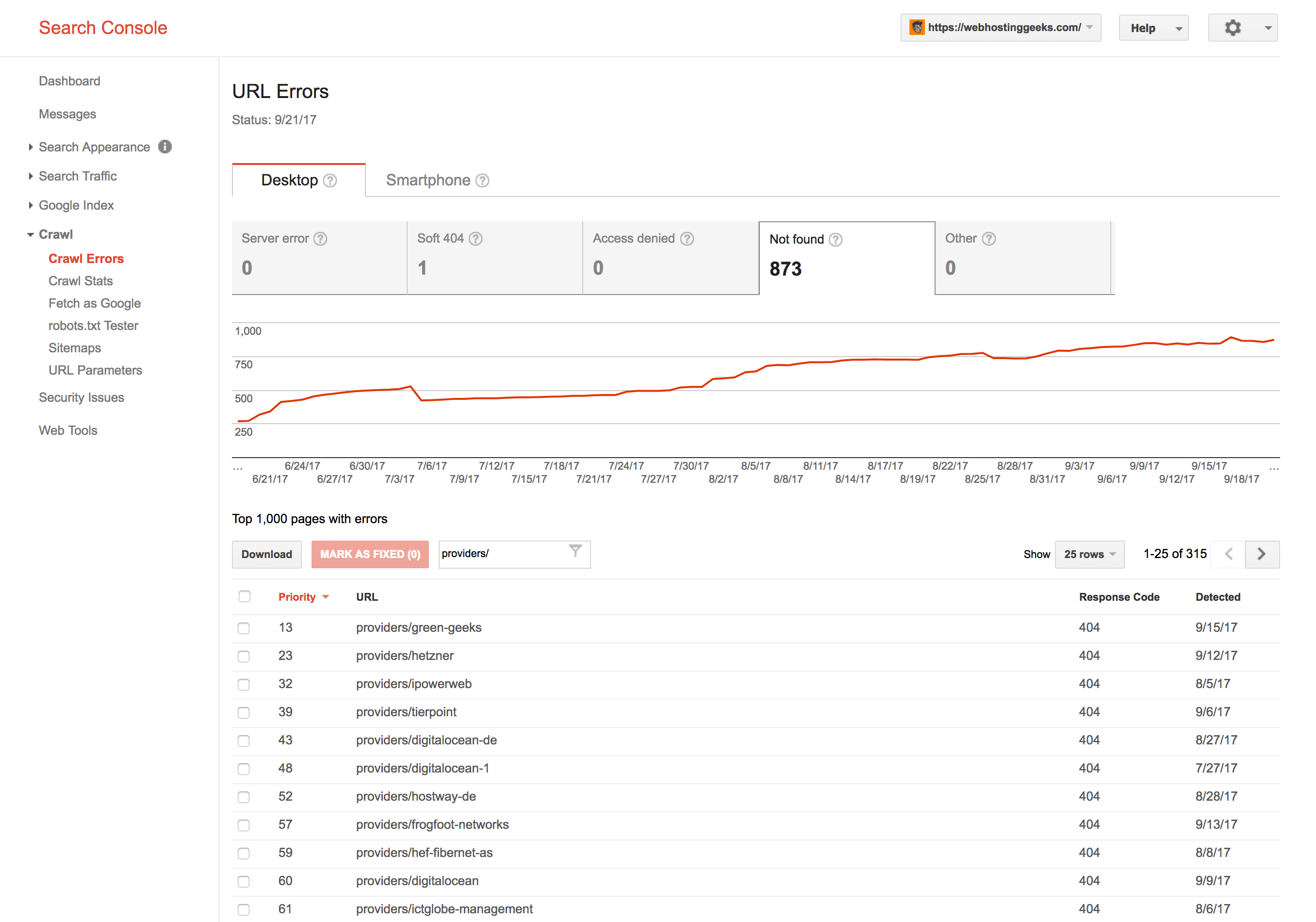Open the providers/ictglobe-management URL

pos(444,909)
